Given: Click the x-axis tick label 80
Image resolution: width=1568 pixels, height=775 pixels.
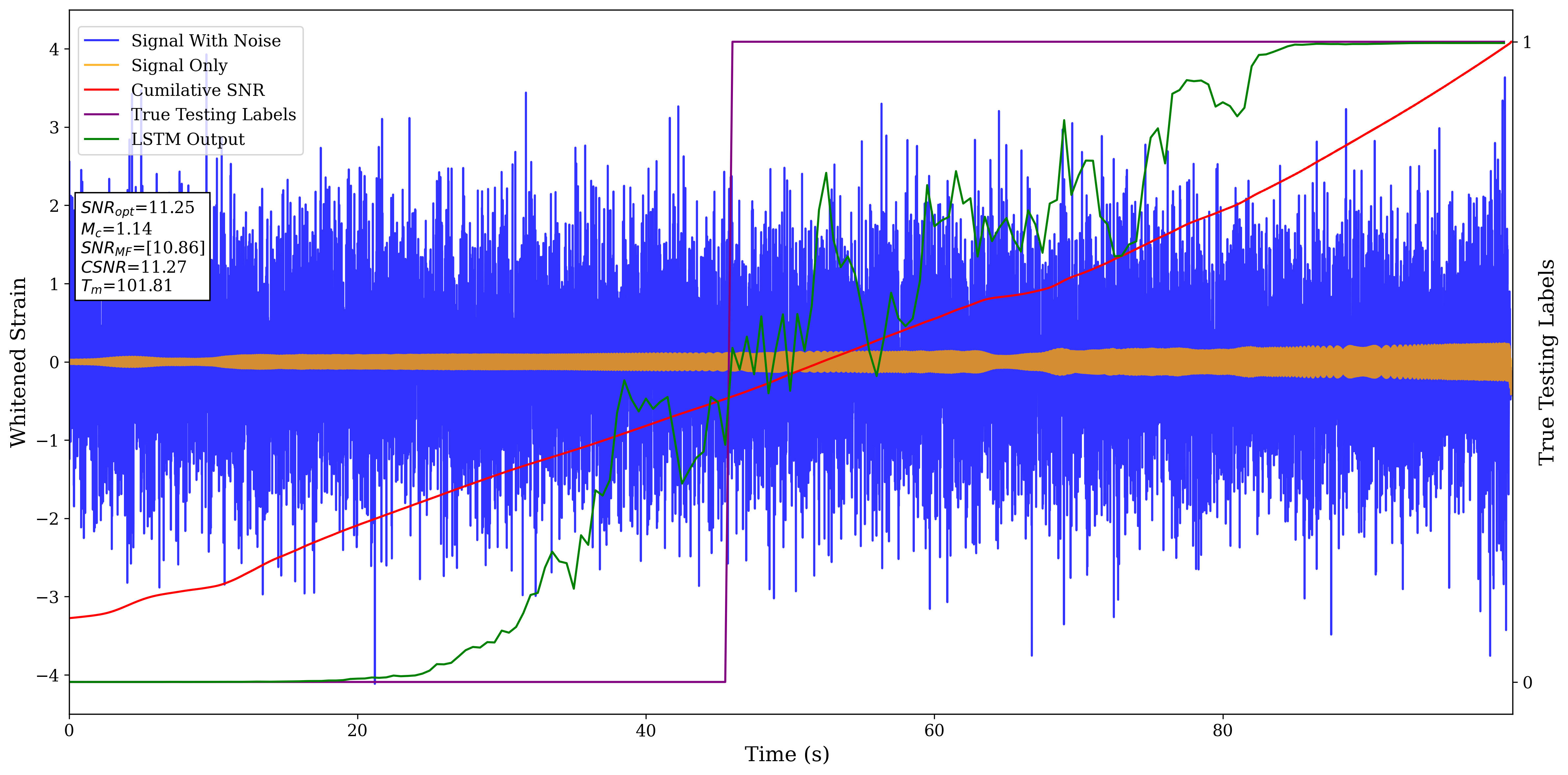Looking at the screenshot, I should pos(1222,731).
